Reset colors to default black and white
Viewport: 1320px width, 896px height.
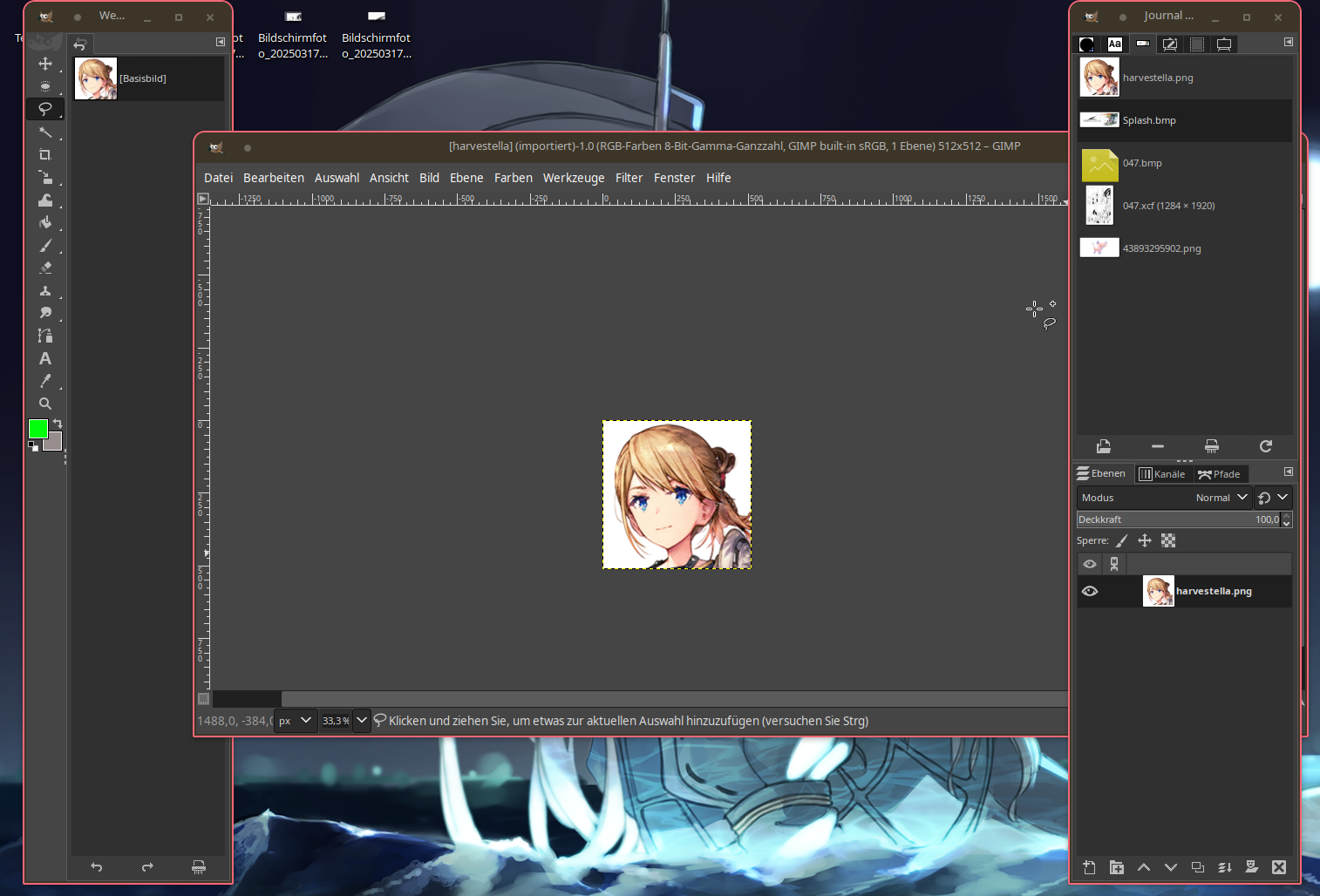coord(33,445)
